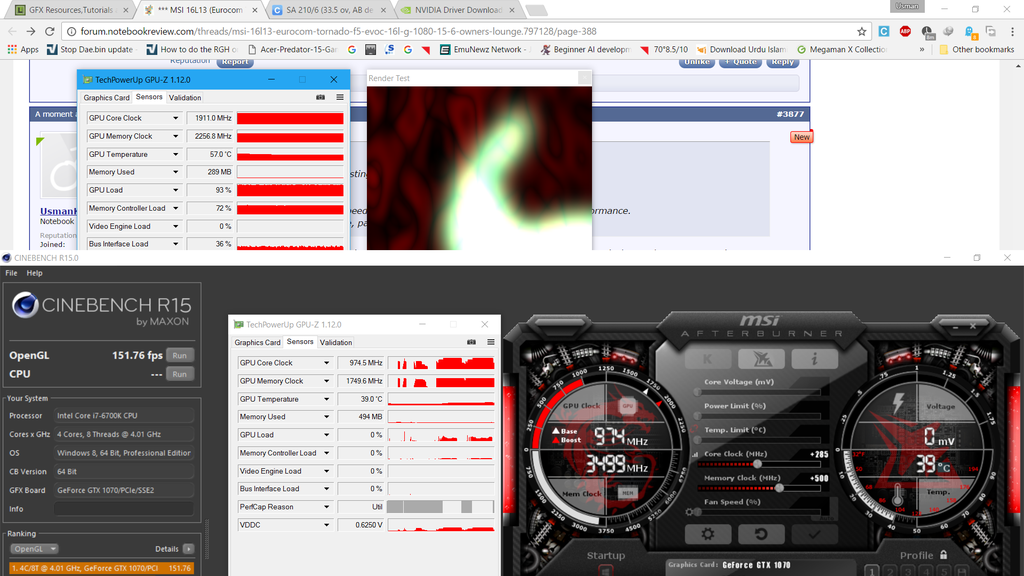1024x576 pixels.
Task: Open Validation tab in upper GPU-Z
Action: pos(185,98)
